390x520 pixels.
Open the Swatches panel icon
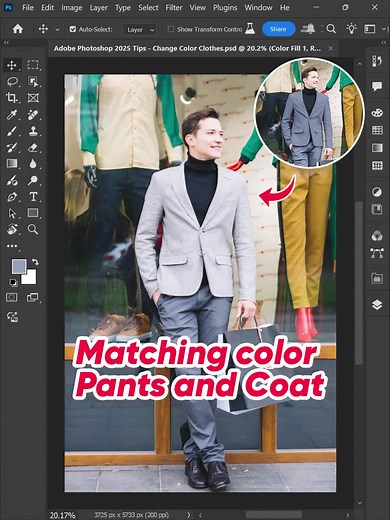377,130
